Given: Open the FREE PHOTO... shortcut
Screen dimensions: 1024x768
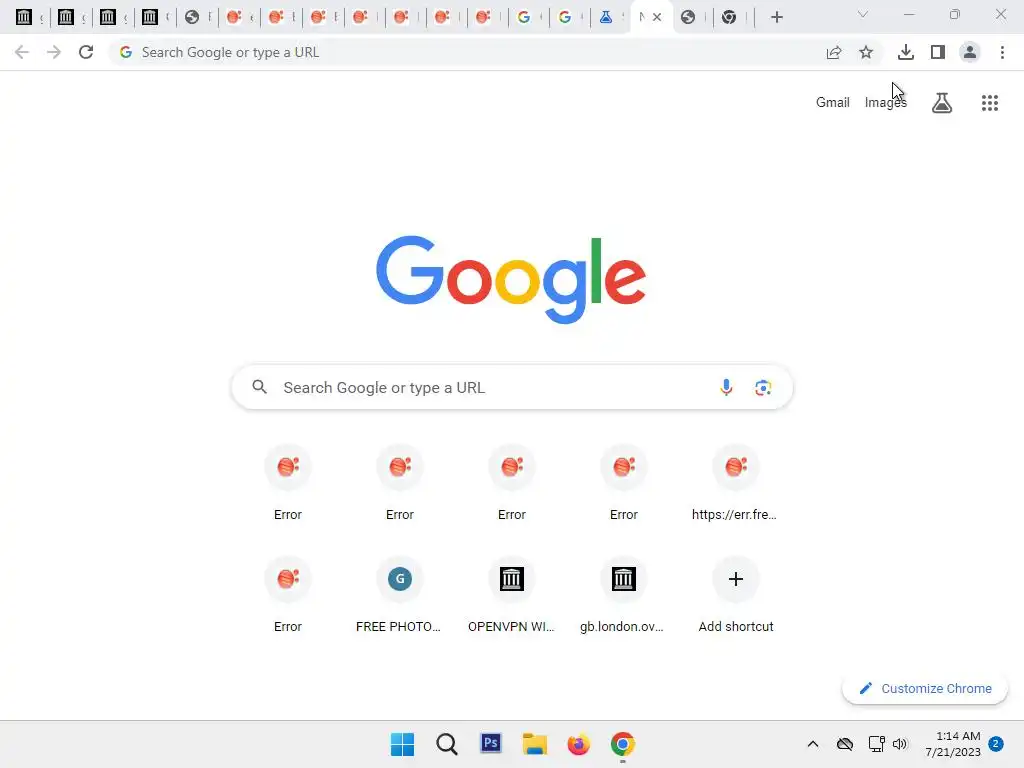Looking at the screenshot, I should [x=400, y=595].
